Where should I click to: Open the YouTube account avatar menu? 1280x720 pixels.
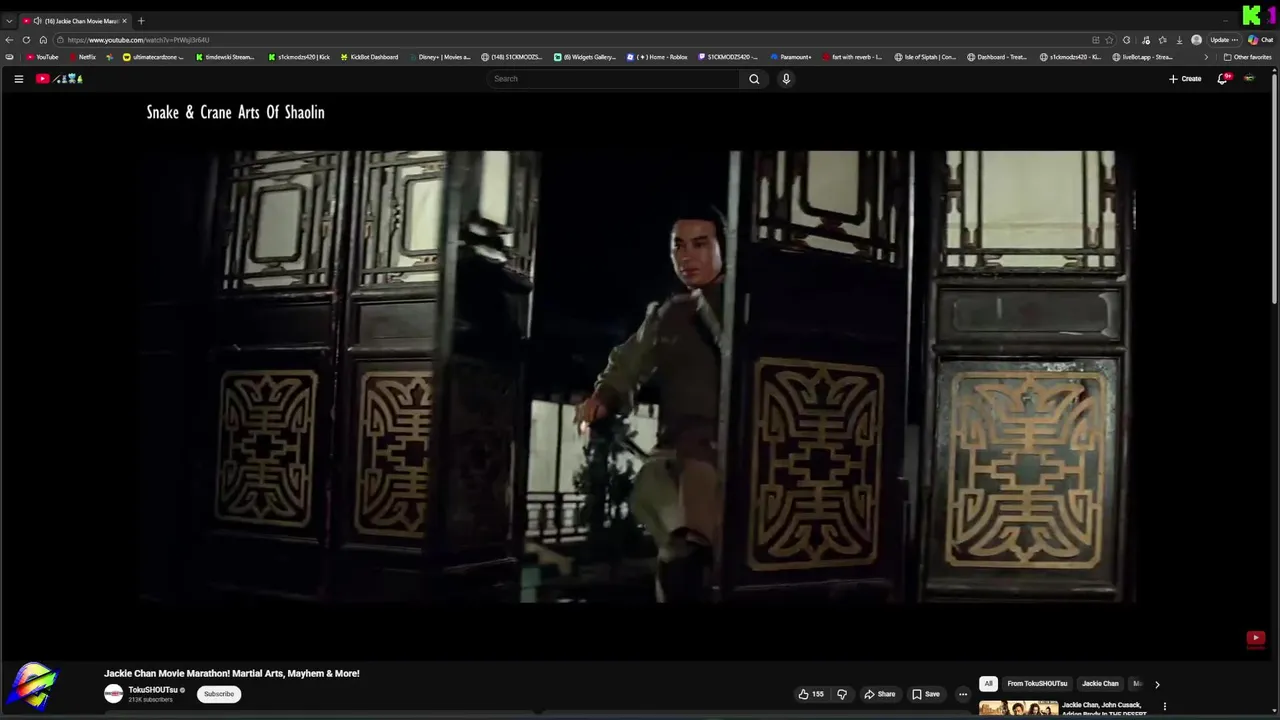1249,79
